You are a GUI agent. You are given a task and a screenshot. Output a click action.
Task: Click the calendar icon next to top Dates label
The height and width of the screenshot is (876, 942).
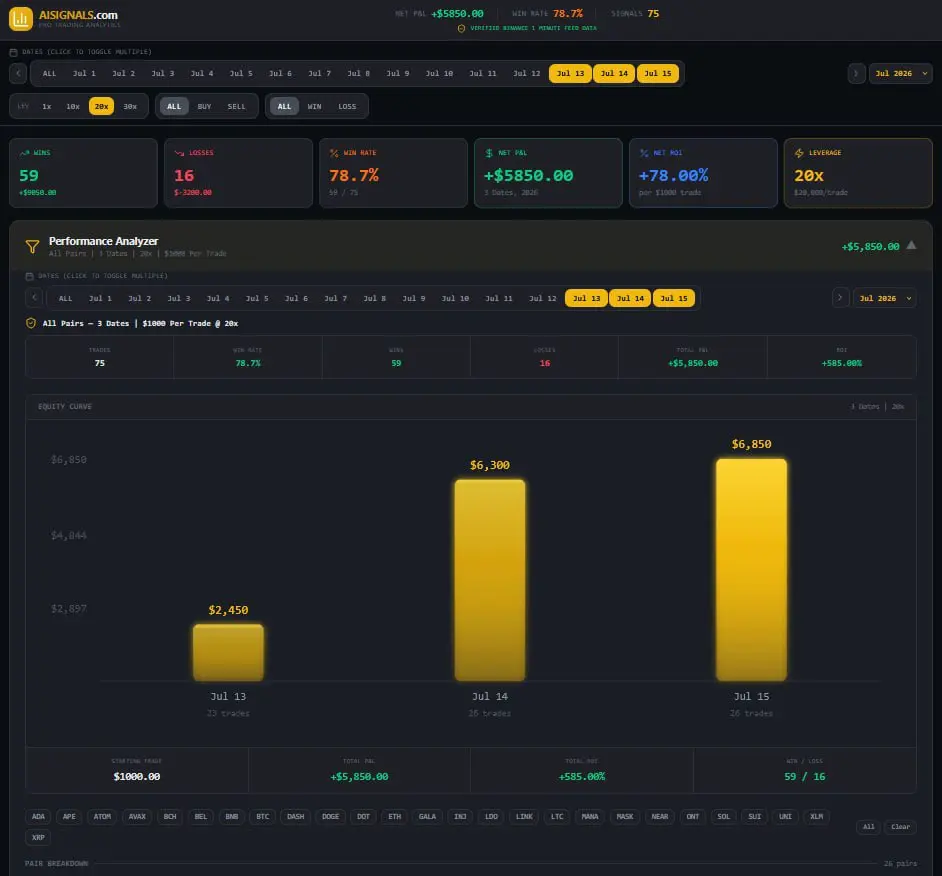(13, 52)
